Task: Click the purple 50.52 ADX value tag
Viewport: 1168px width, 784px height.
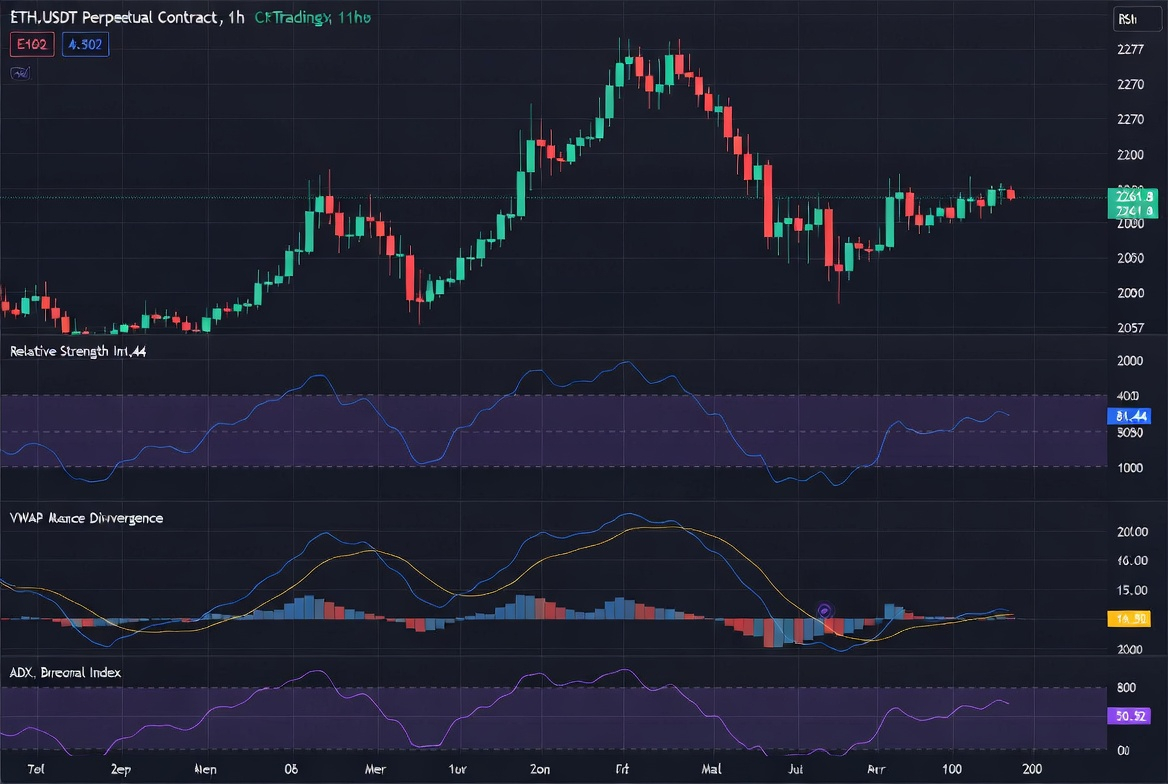Action: (1129, 716)
